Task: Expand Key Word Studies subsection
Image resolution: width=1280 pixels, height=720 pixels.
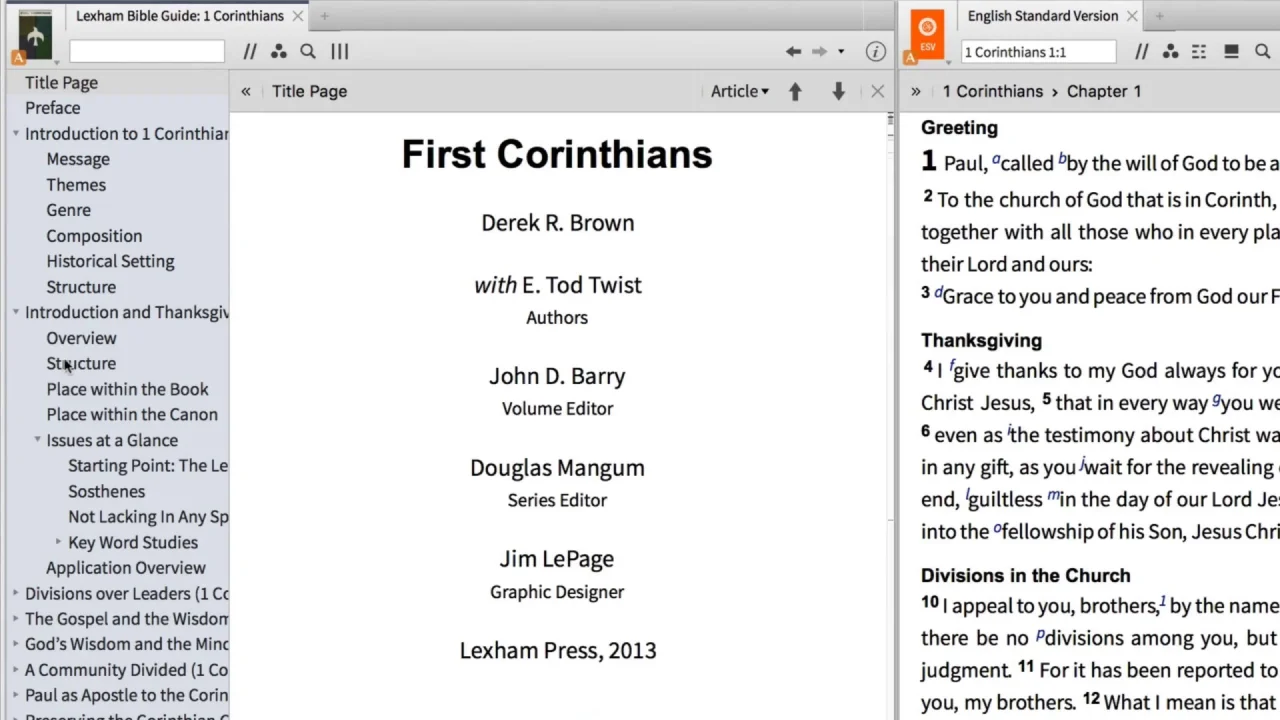Action: tap(58, 542)
